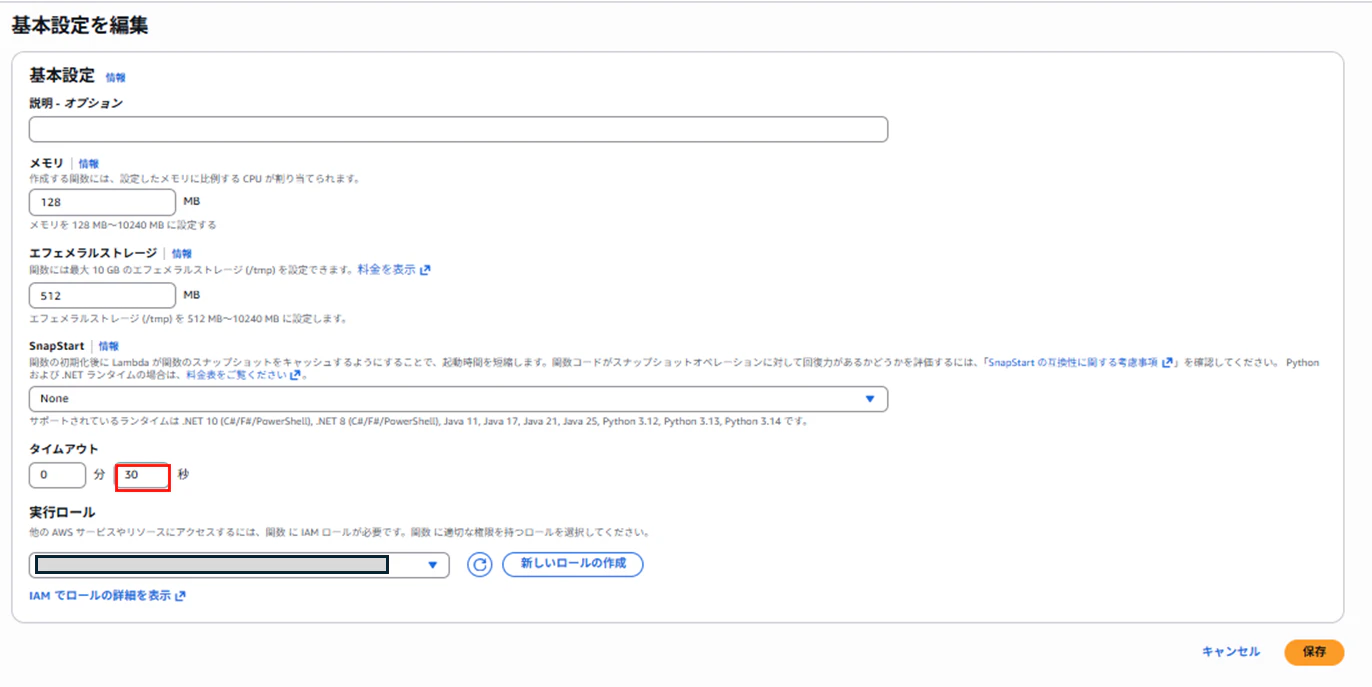Click the ephemeral storage field showing 512
Viewport: 1372px width, 687px height.
click(x=103, y=295)
